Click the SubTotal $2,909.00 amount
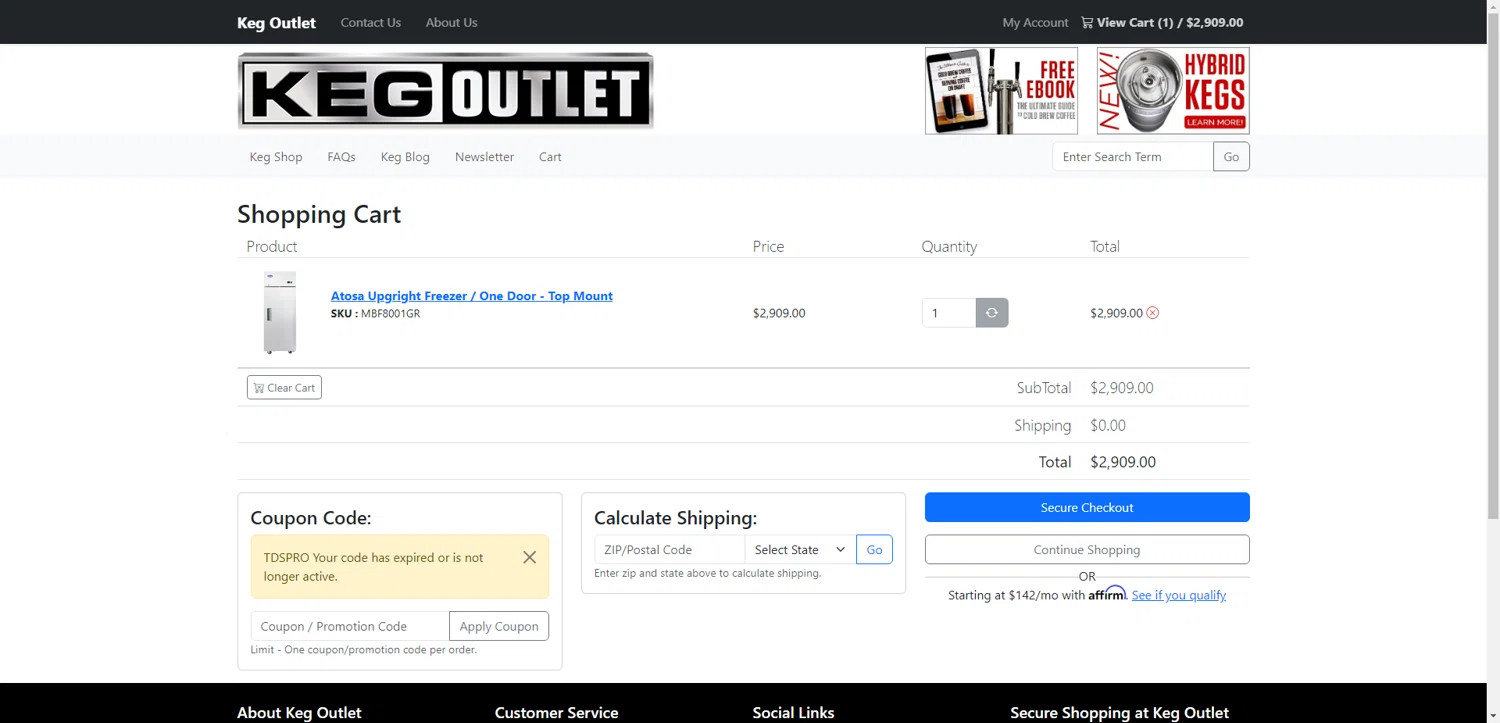1500x723 pixels. point(1122,388)
